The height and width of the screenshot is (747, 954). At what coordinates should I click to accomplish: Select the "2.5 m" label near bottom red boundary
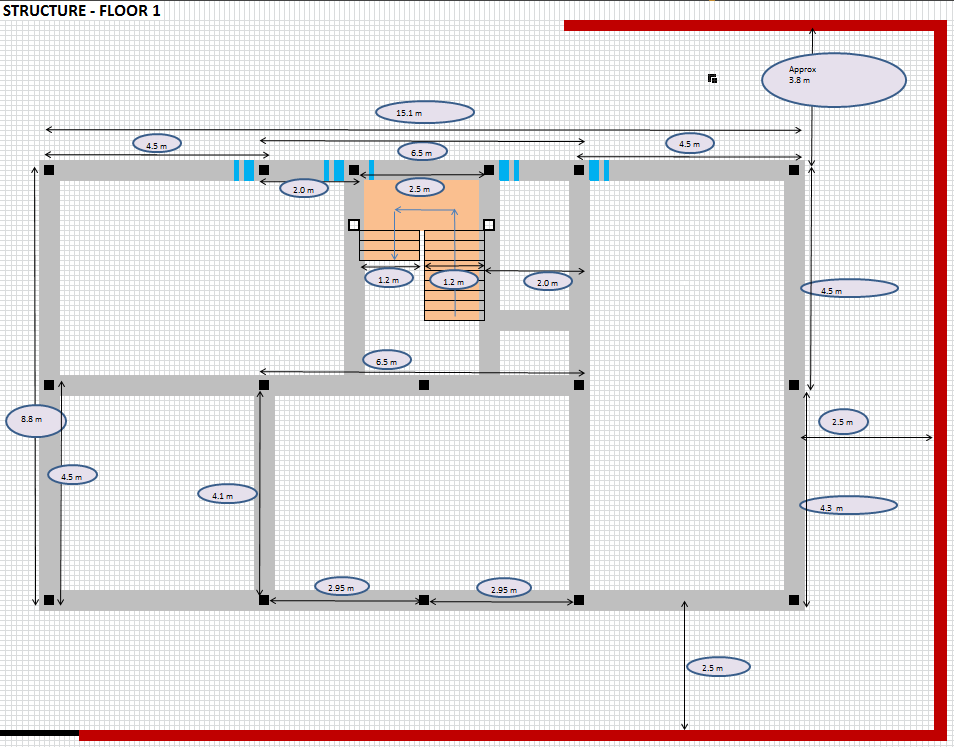719,667
